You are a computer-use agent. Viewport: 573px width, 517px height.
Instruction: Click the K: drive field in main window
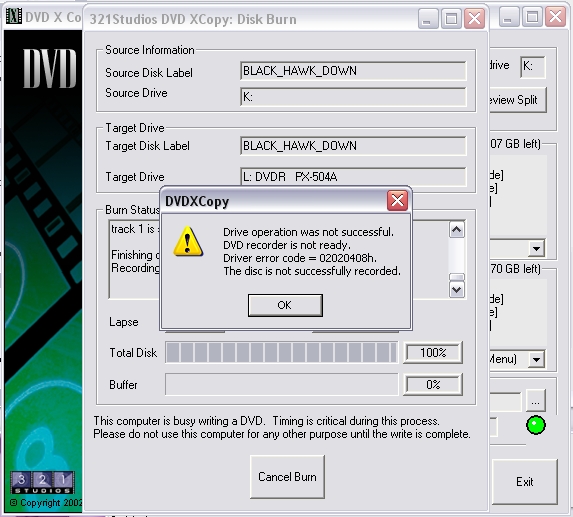(x=532, y=67)
